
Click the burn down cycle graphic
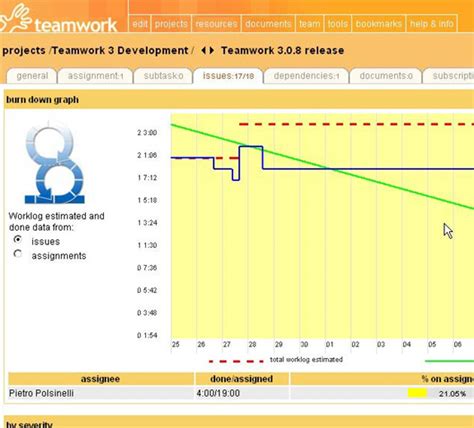coord(54,163)
